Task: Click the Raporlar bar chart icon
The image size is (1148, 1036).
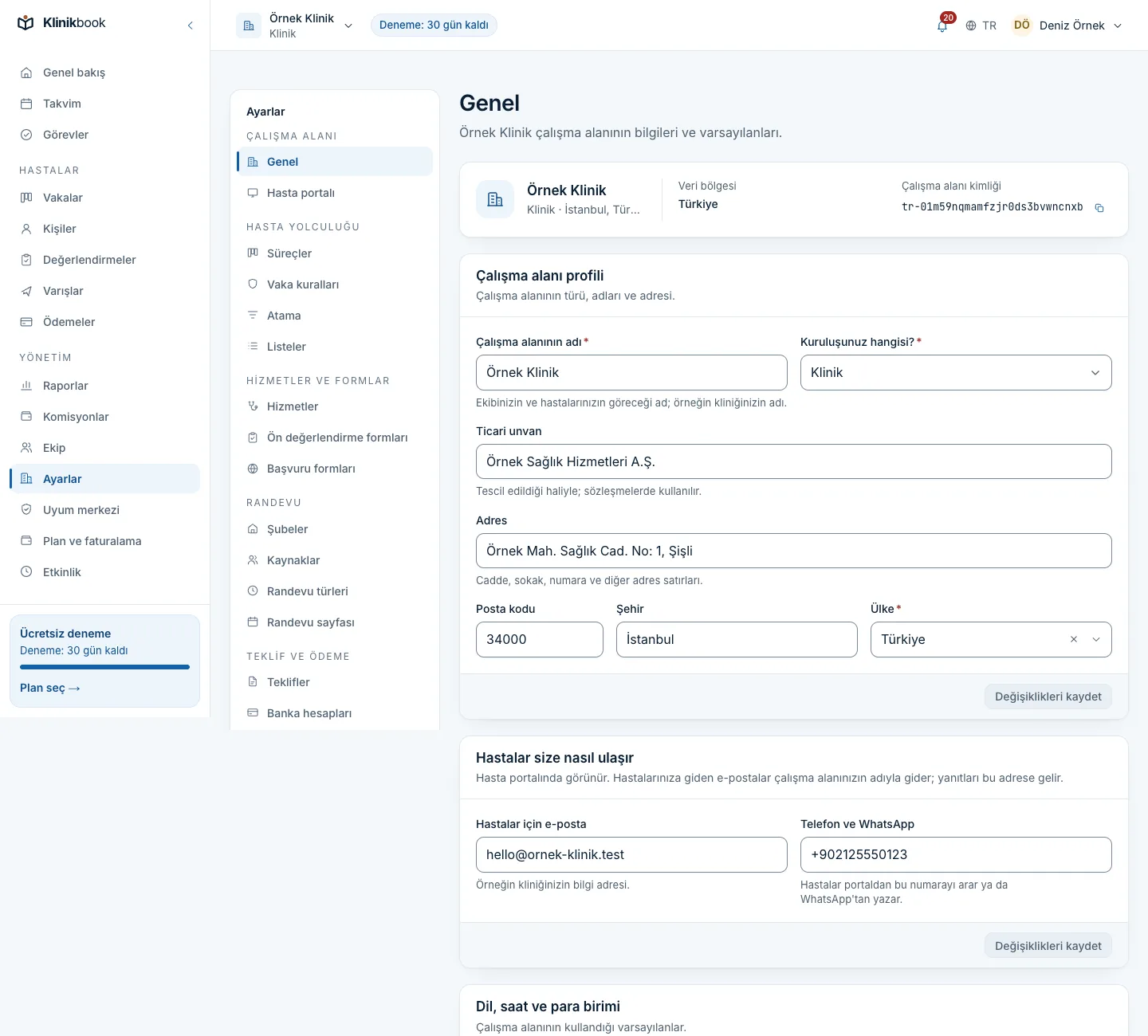Action: point(26,386)
